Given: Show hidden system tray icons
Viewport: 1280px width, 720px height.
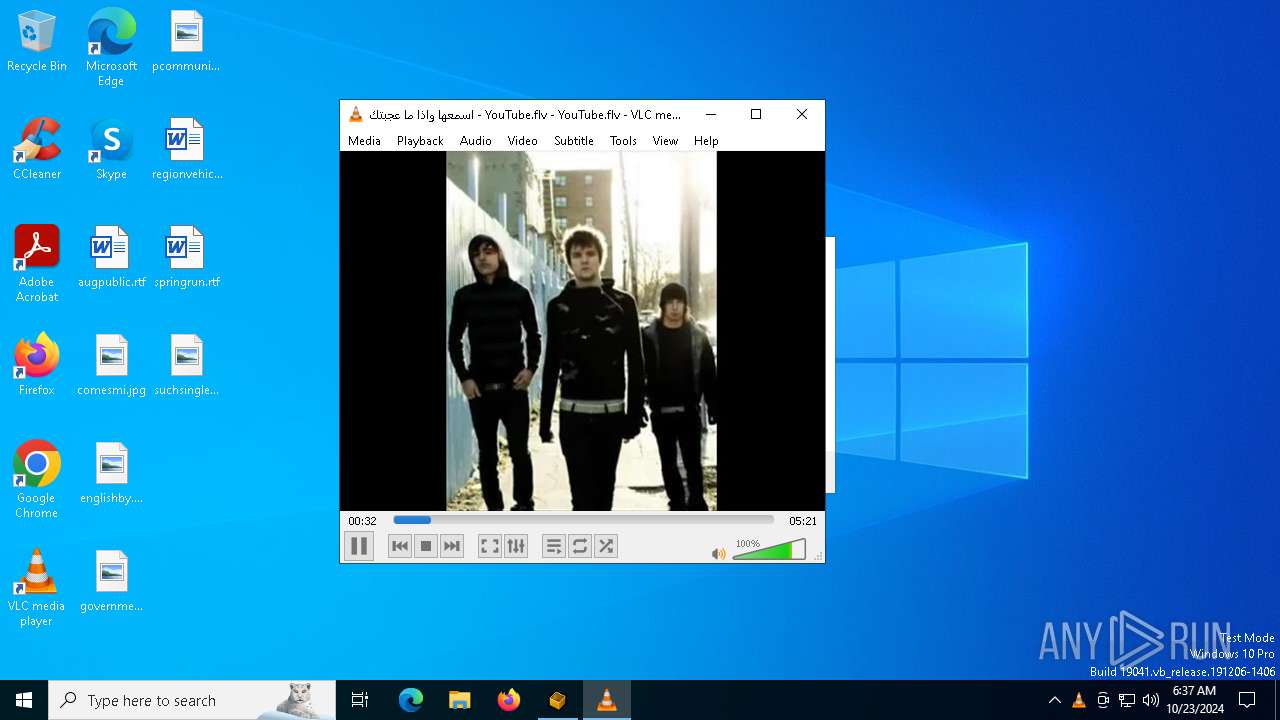Looking at the screenshot, I should click(1054, 700).
